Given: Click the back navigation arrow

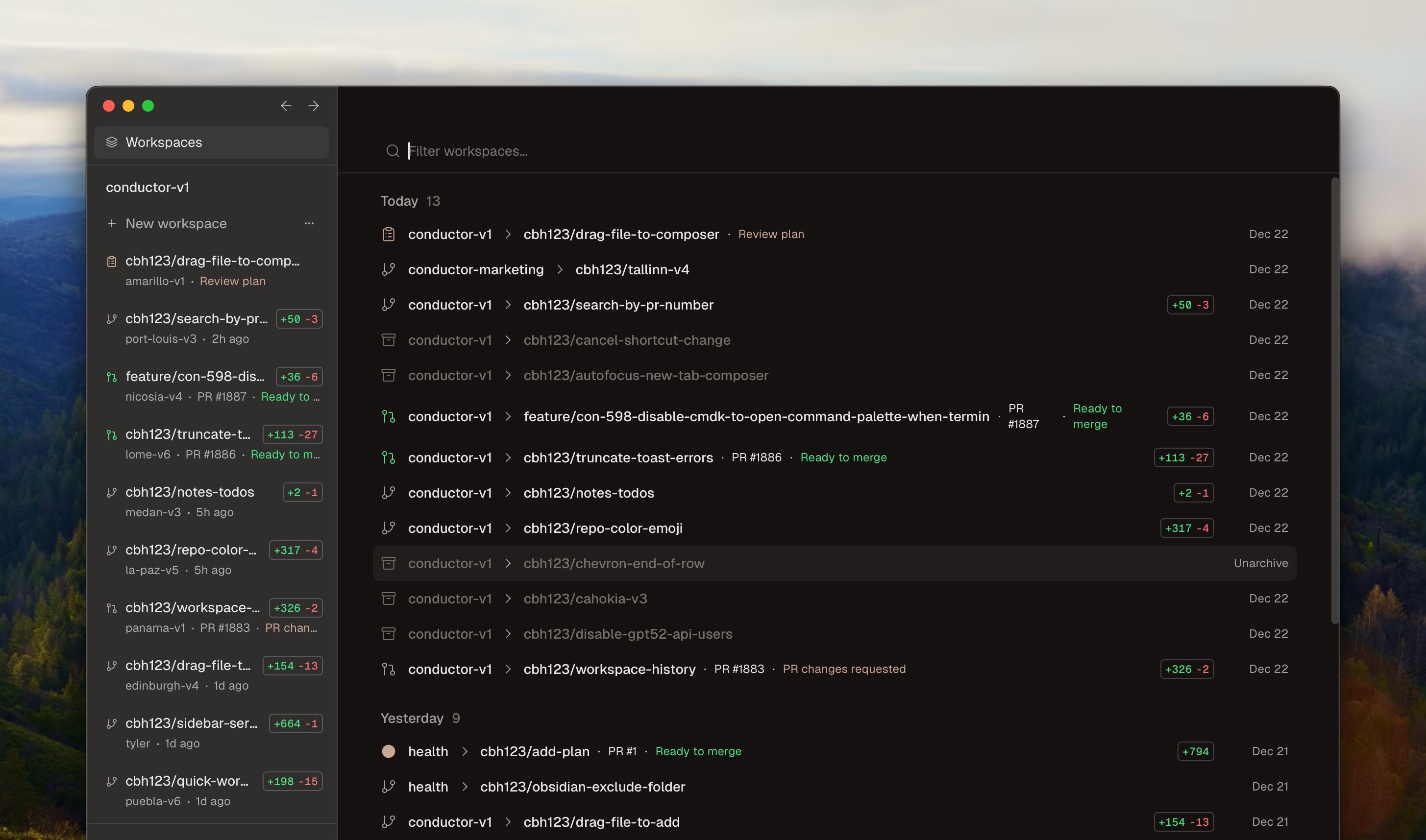Looking at the screenshot, I should tap(285, 106).
